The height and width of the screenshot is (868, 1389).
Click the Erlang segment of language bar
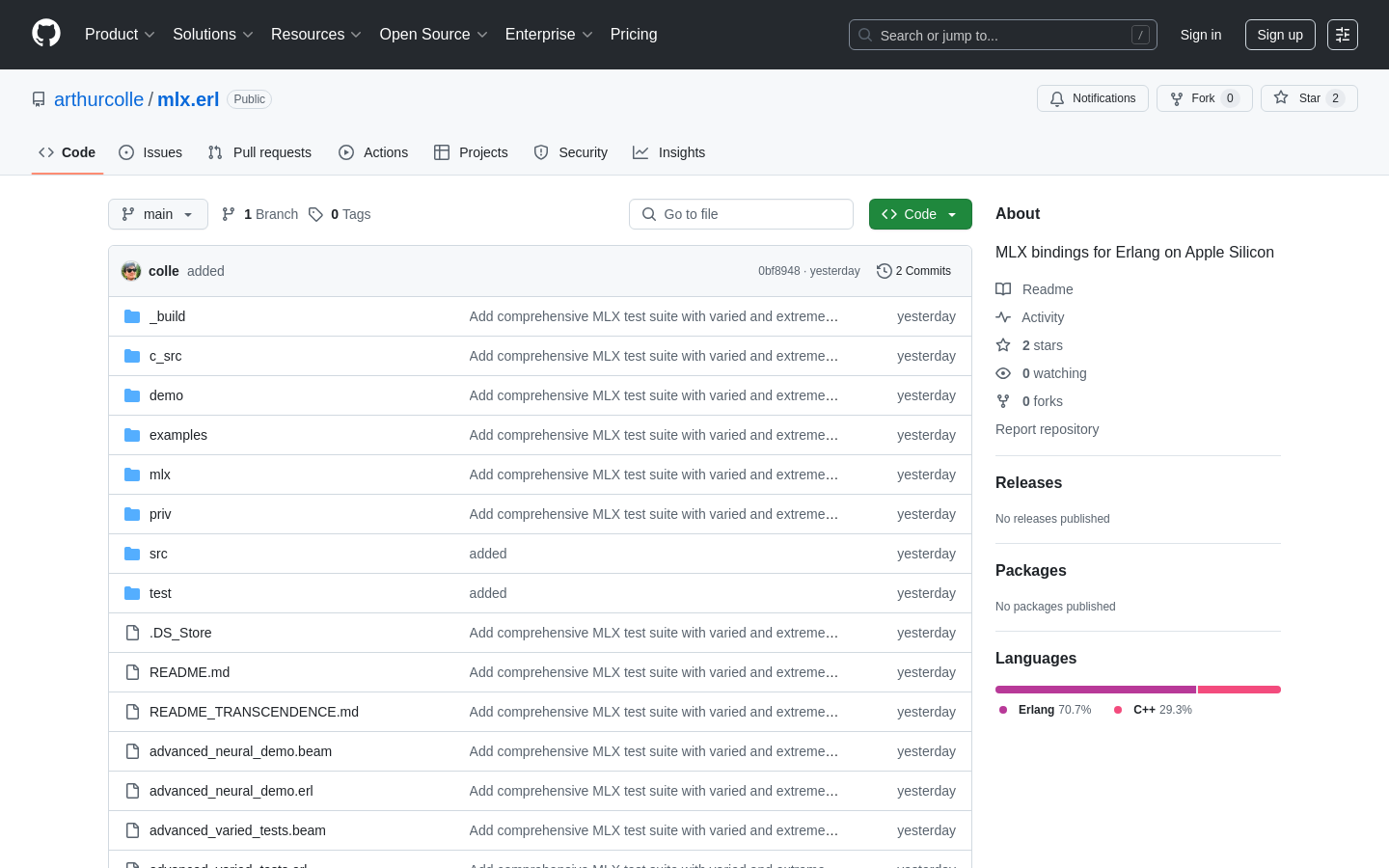tap(1096, 690)
